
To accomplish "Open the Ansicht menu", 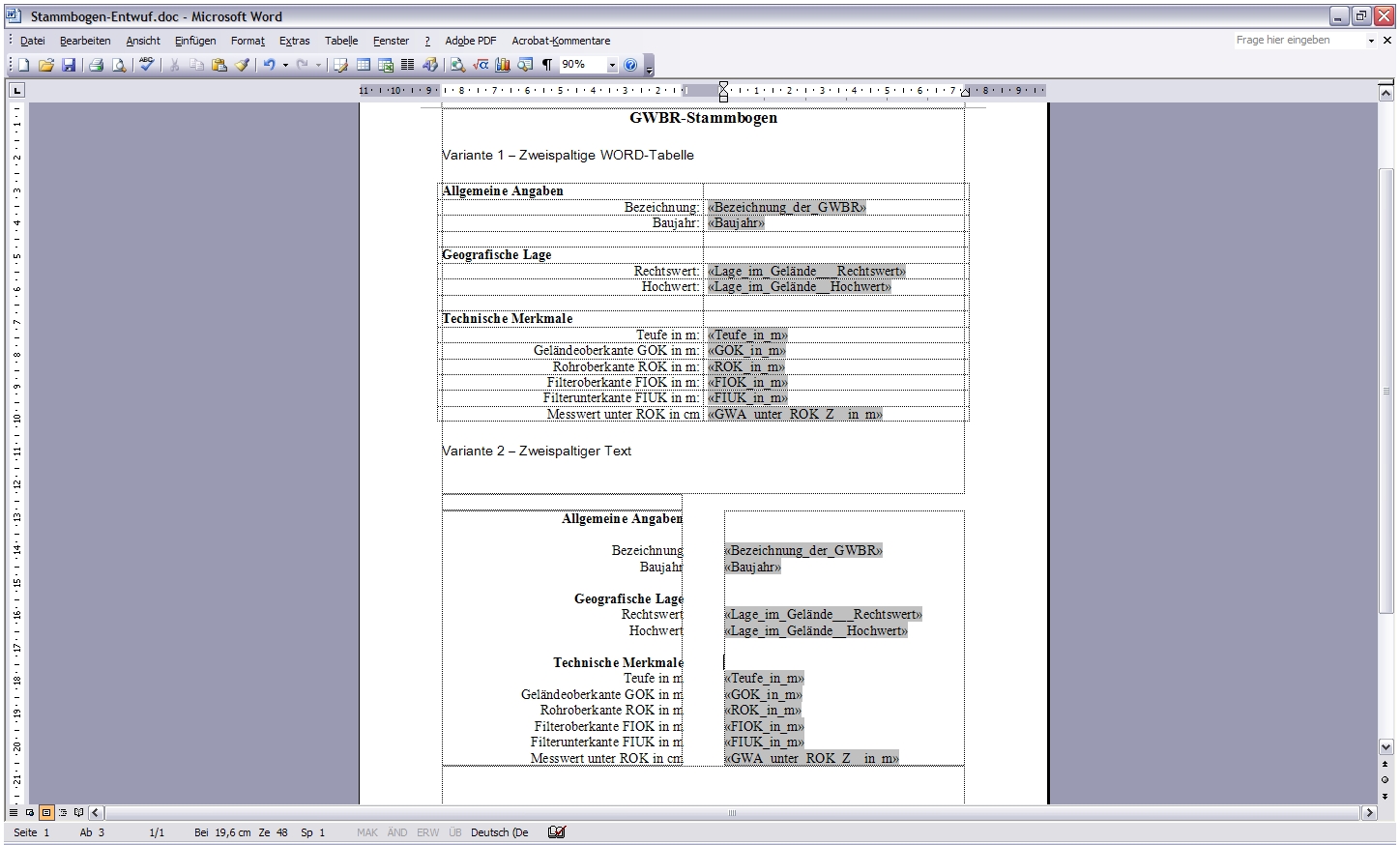I will pos(143,41).
